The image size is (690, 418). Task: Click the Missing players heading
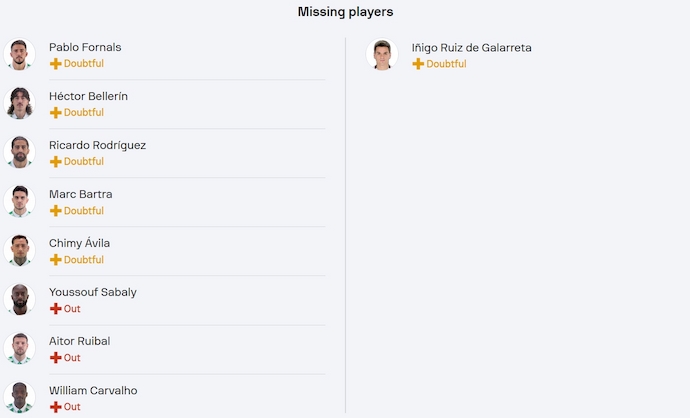click(x=345, y=12)
